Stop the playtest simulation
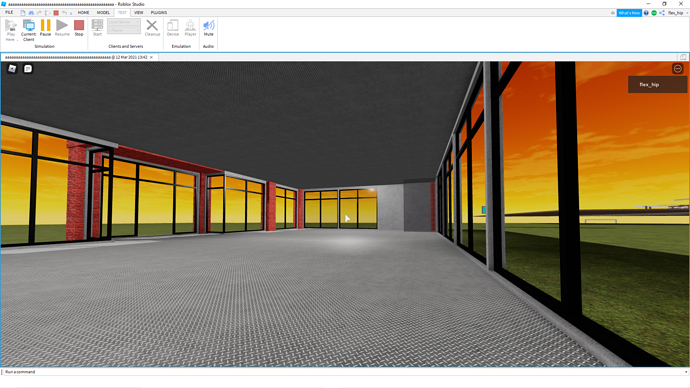Screen dimensions: 690x388 click(x=79, y=28)
